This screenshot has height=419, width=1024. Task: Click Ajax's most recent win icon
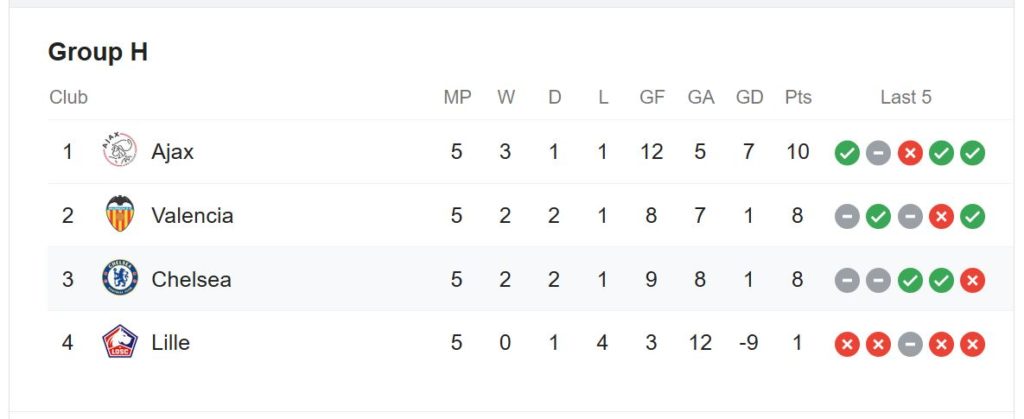coord(972,153)
